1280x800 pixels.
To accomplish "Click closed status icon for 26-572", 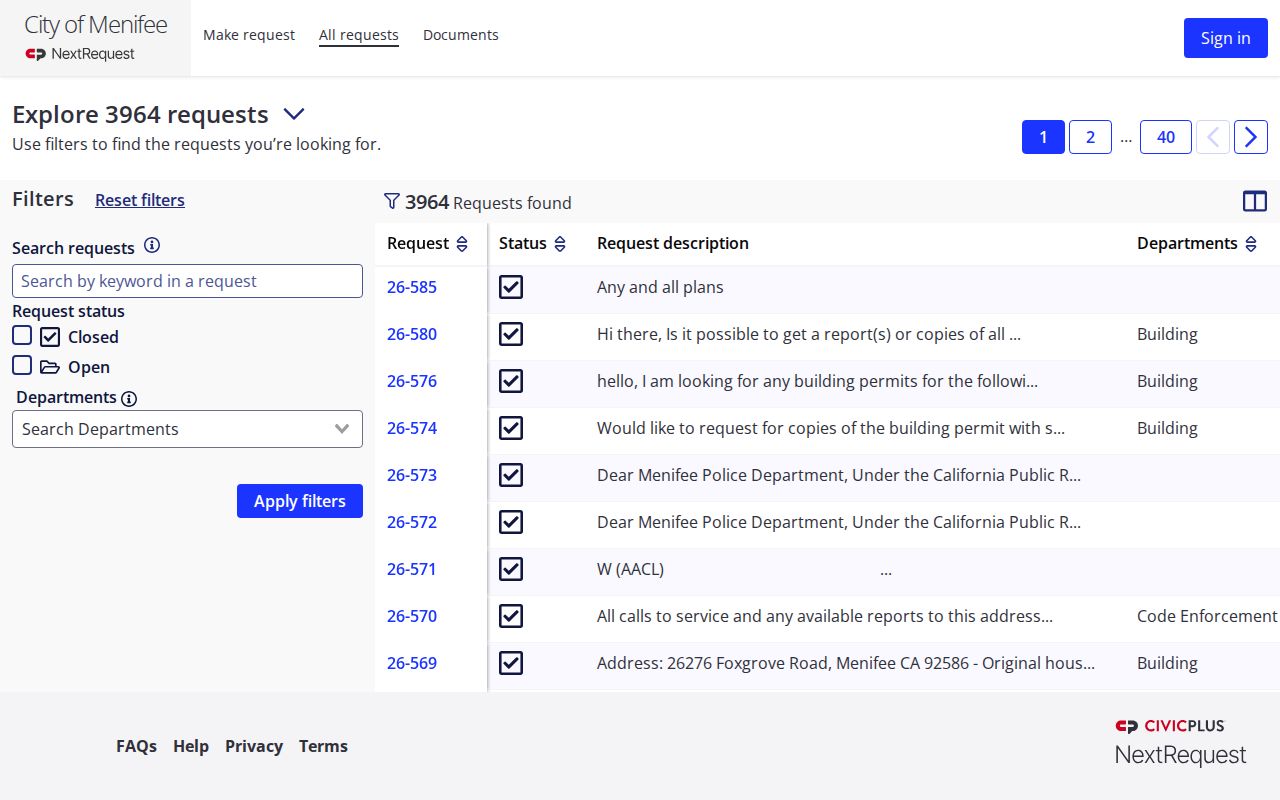I will coord(511,522).
